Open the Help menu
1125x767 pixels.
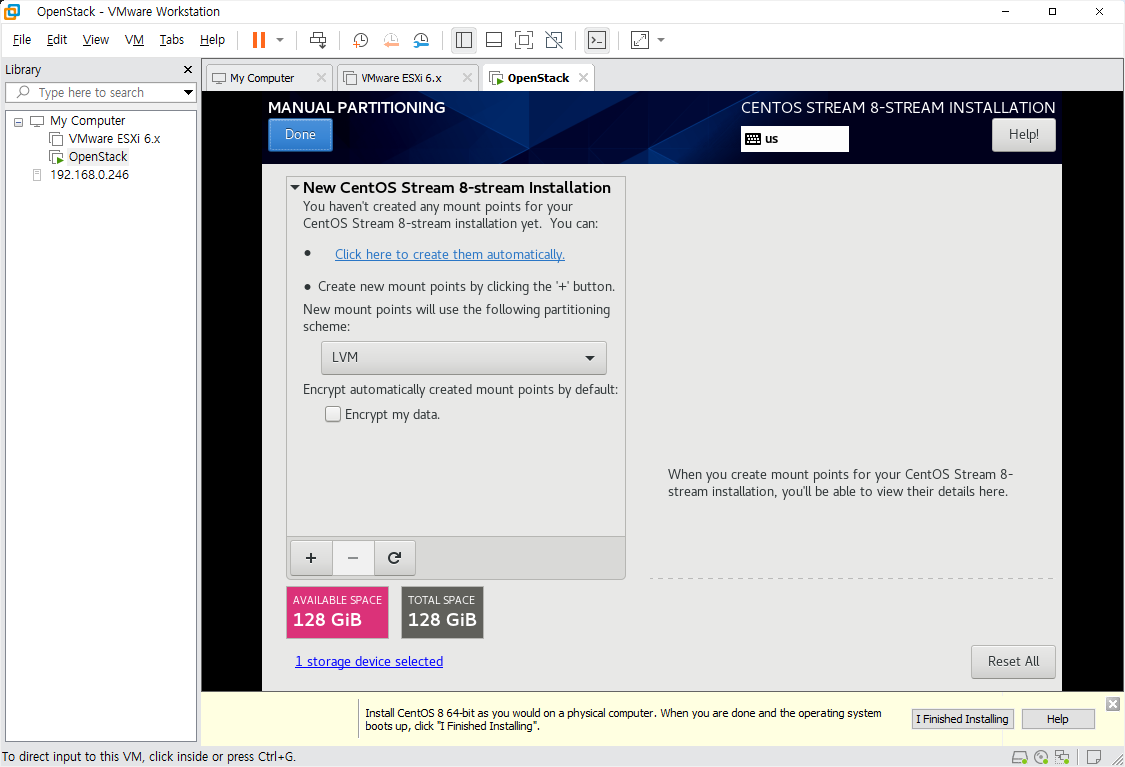[x=212, y=39]
